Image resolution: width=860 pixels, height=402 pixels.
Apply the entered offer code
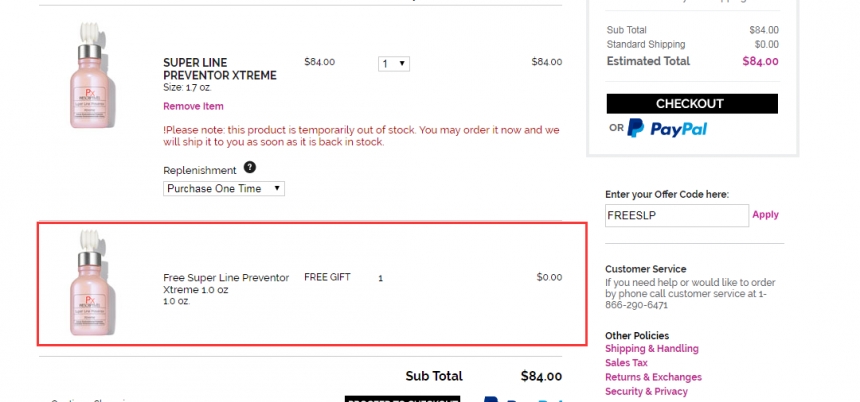click(765, 215)
